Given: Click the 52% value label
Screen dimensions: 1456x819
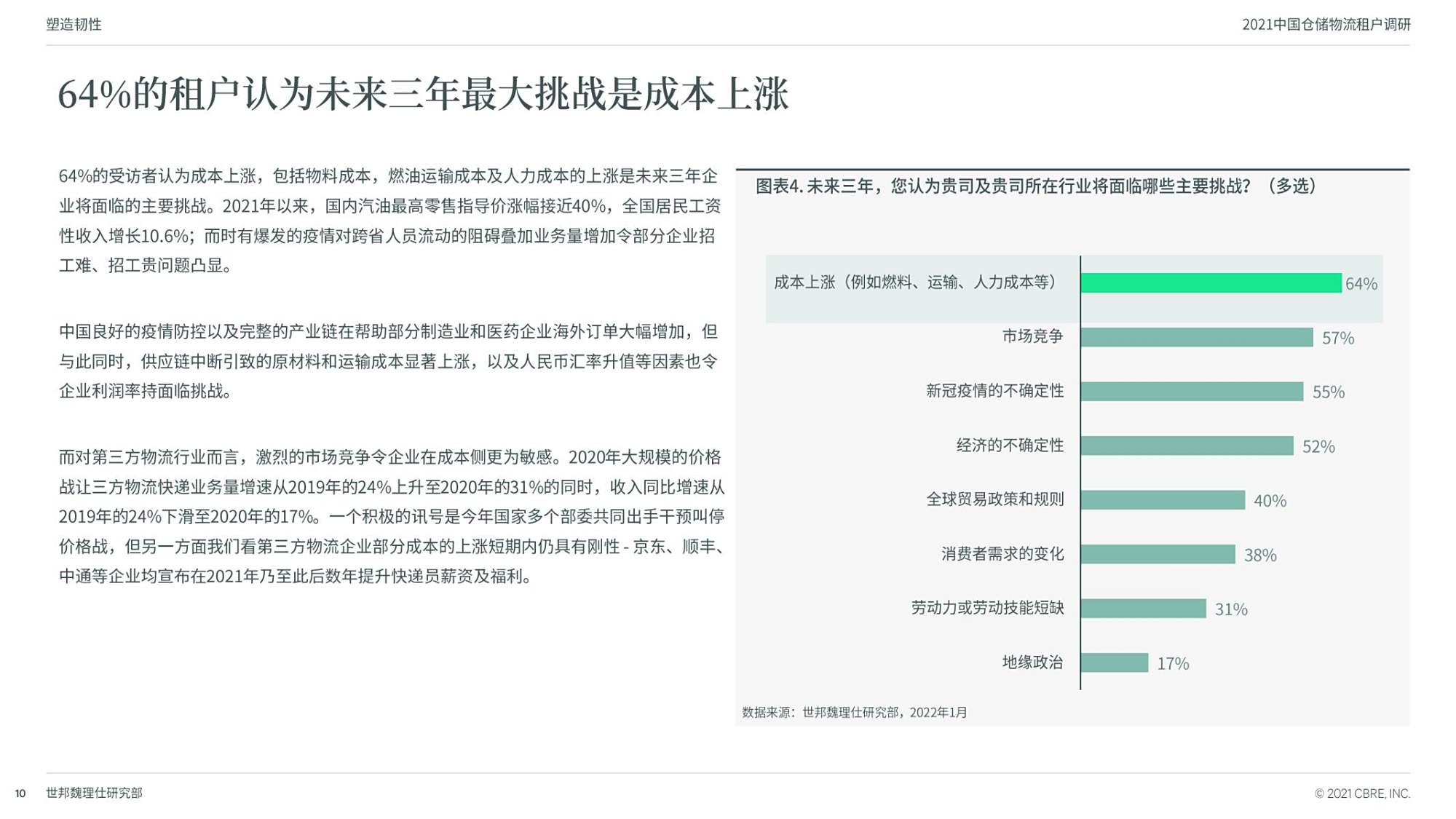Looking at the screenshot, I should click(1318, 447).
